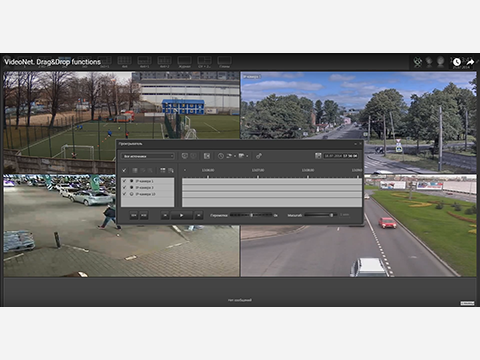
Task: Click the first button left of the frame controls
Action: [134, 215]
